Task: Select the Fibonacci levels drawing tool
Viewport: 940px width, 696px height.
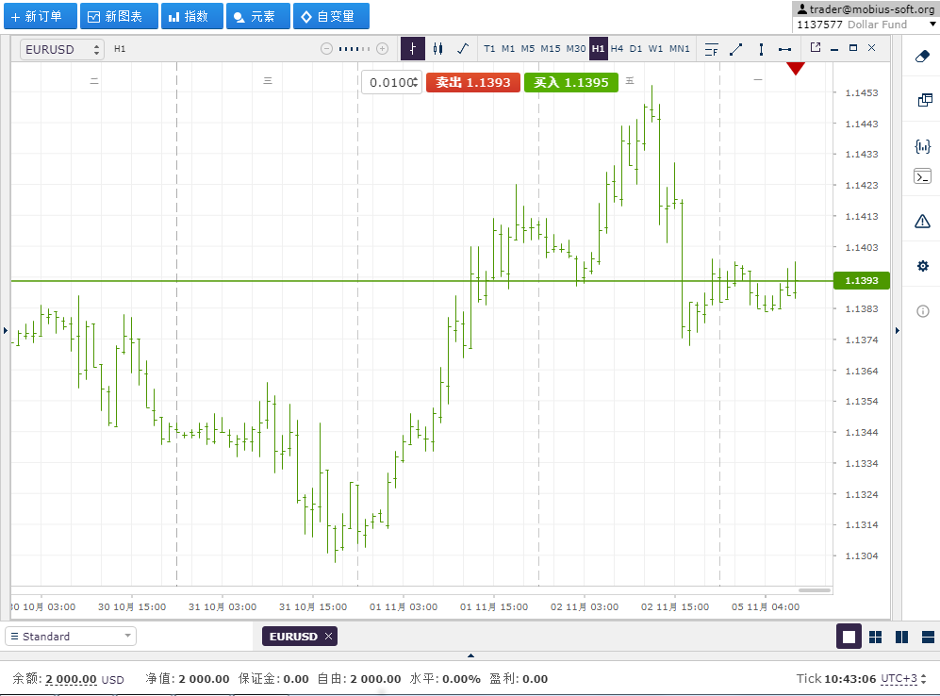Action: [712, 49]
